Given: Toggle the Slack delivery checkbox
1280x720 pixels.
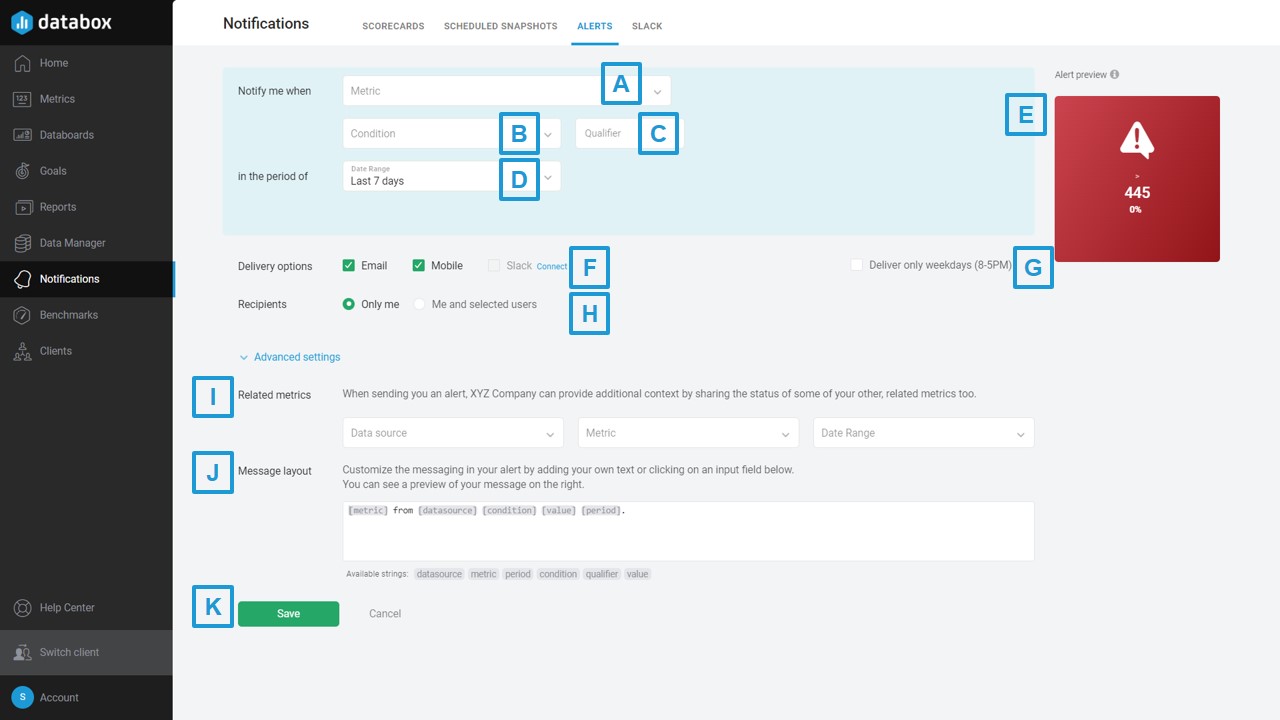Looking at the screenshot, I should click(x=494, y=266).
